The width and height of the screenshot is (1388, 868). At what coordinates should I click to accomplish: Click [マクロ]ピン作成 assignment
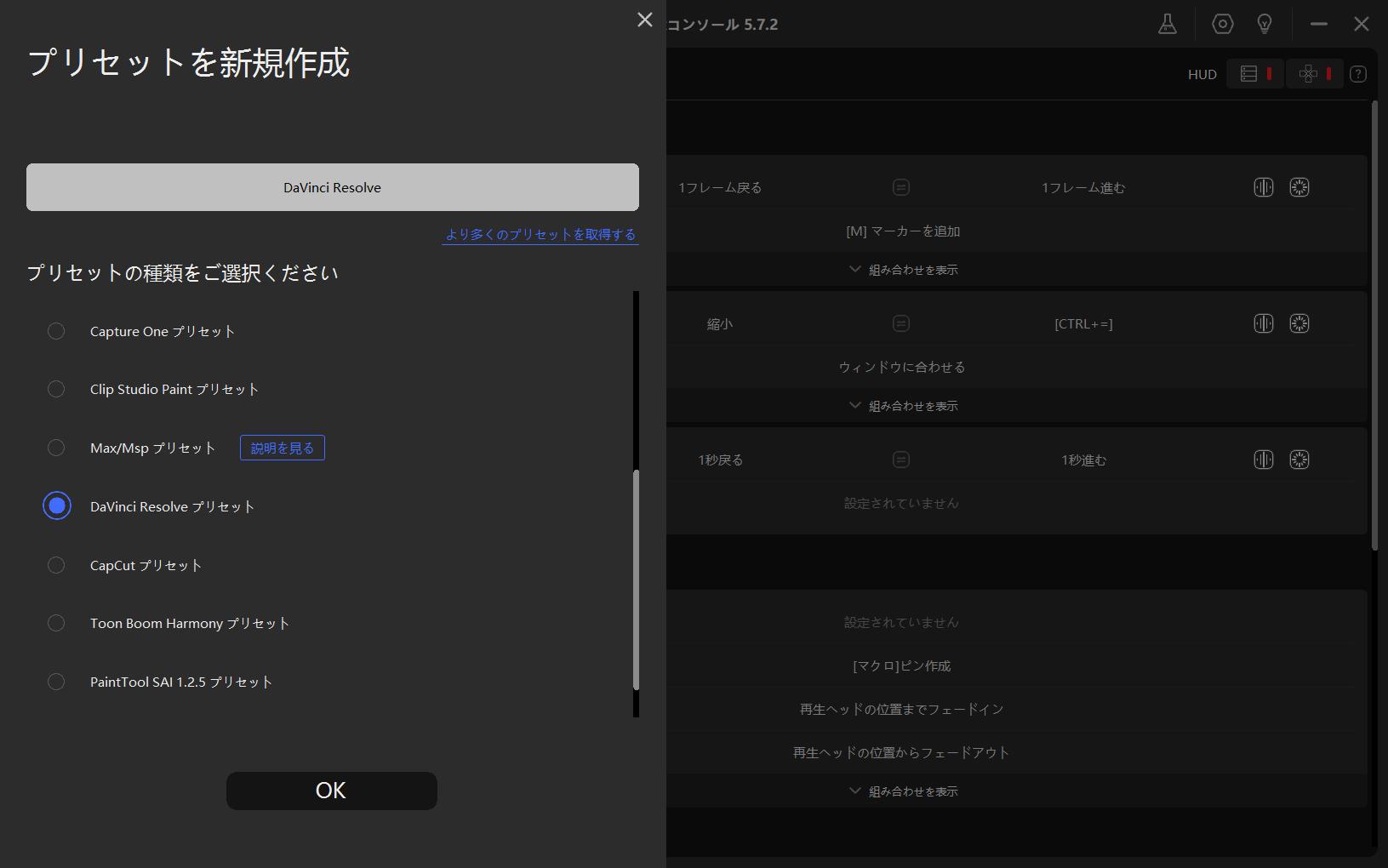(902, 665)
